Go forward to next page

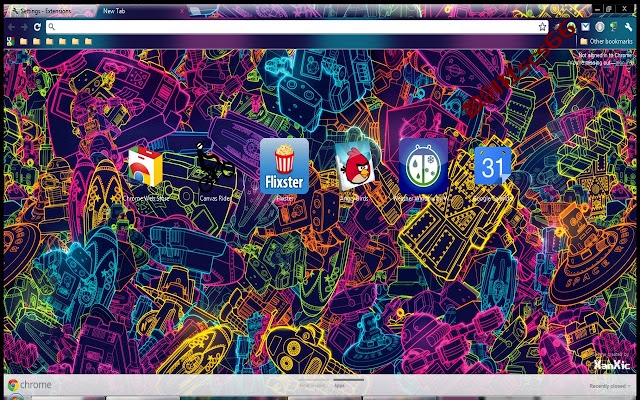point(24,27)
